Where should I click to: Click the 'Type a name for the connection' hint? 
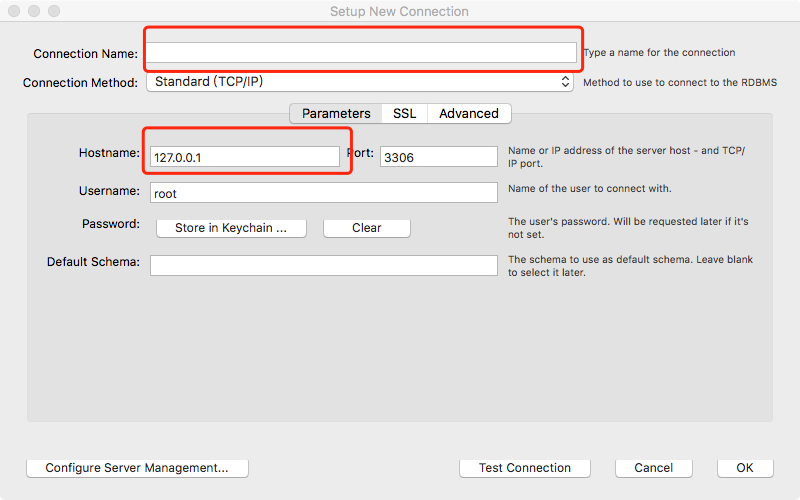pos(659,53)
